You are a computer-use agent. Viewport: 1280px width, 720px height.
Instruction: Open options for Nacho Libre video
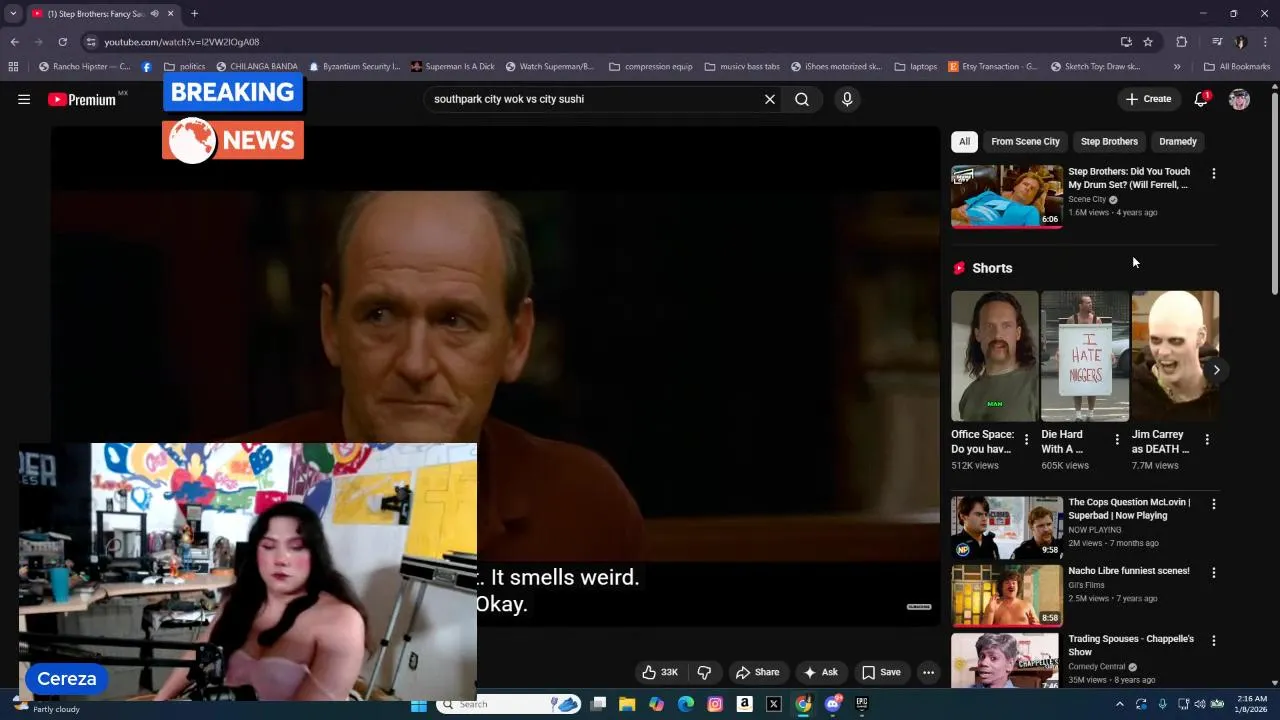1214,573
